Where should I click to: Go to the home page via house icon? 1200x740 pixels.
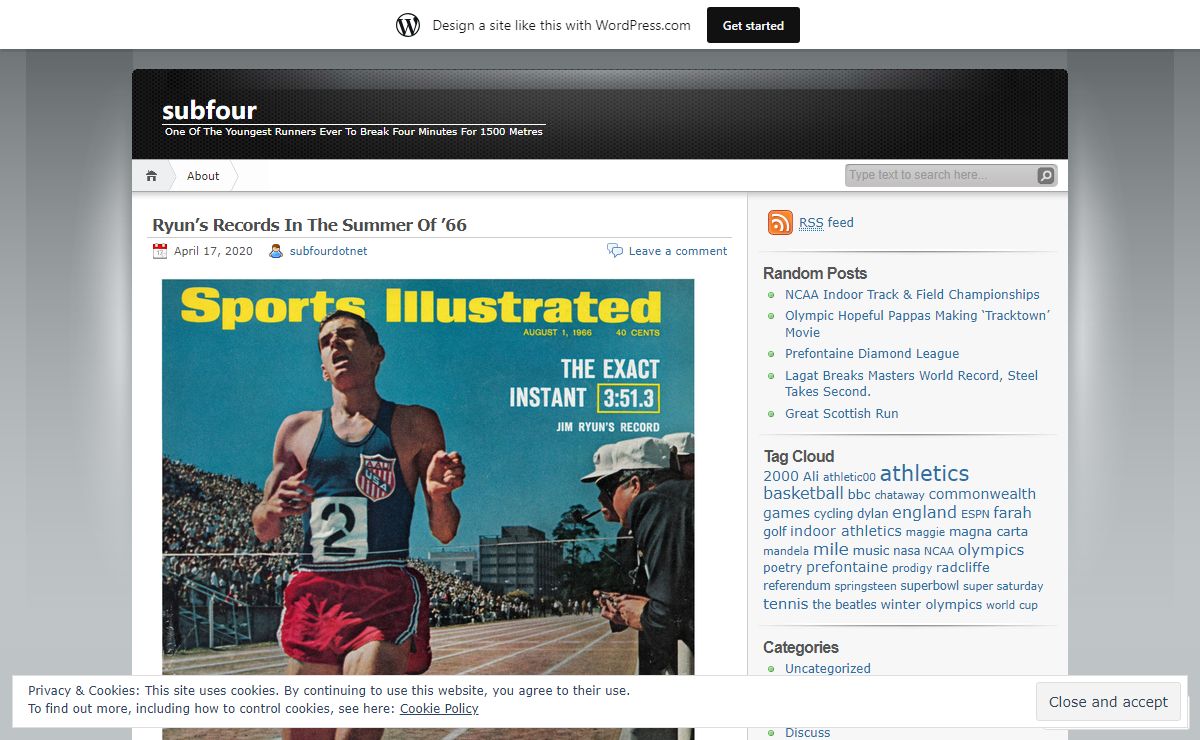(151, 176)
